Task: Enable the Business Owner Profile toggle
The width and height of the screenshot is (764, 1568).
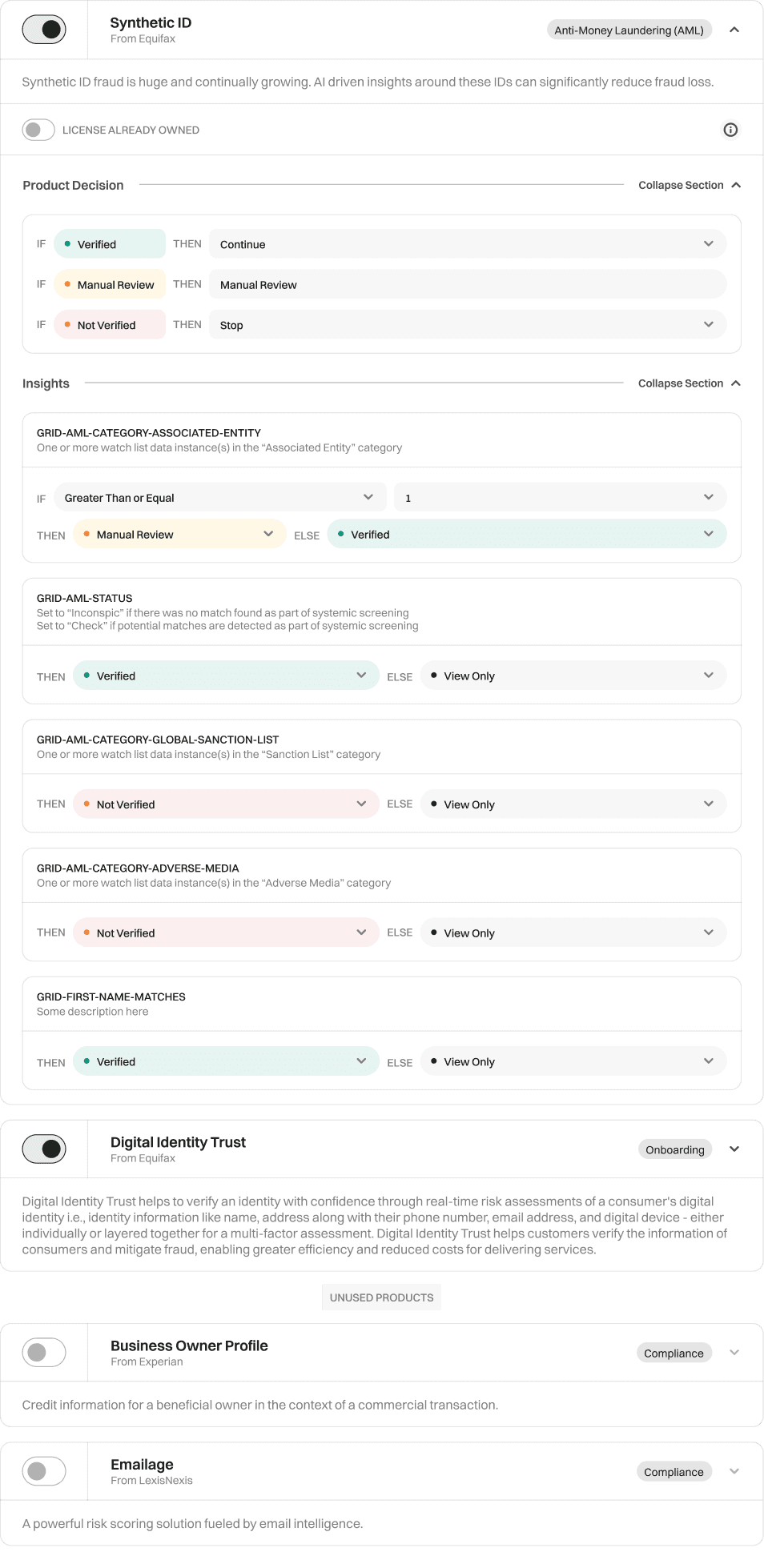Action: click(44, 1353)
